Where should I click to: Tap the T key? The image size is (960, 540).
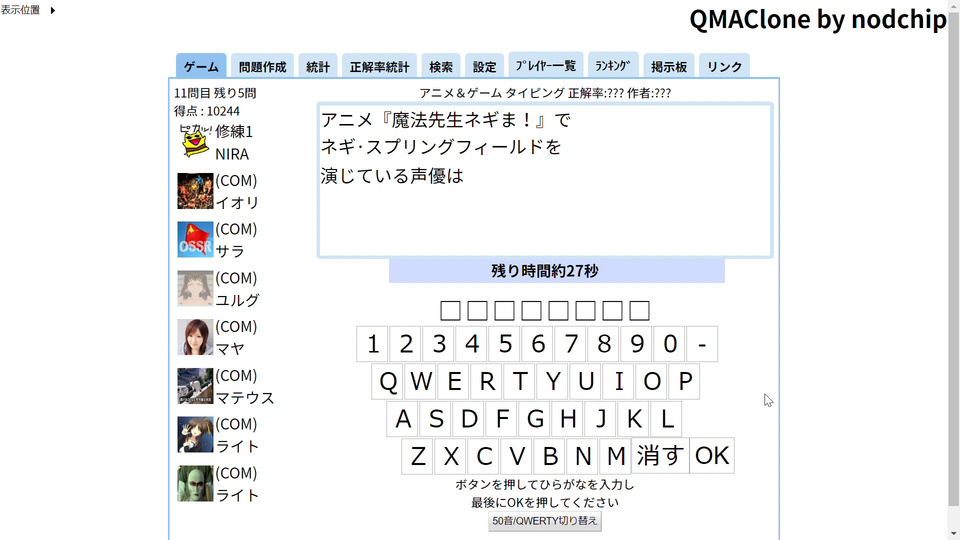coord(520,381)
